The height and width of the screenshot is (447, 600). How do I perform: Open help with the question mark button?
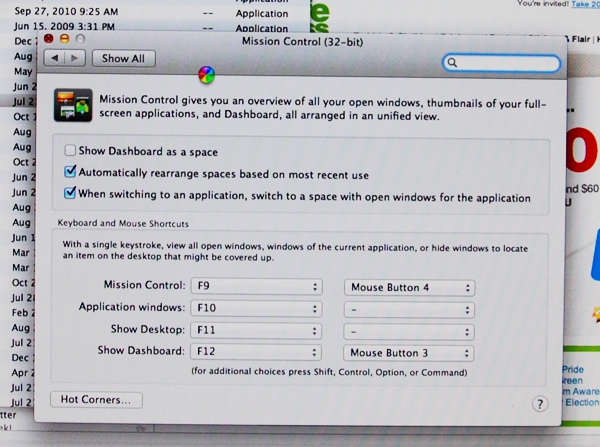[x=540, y=404]
